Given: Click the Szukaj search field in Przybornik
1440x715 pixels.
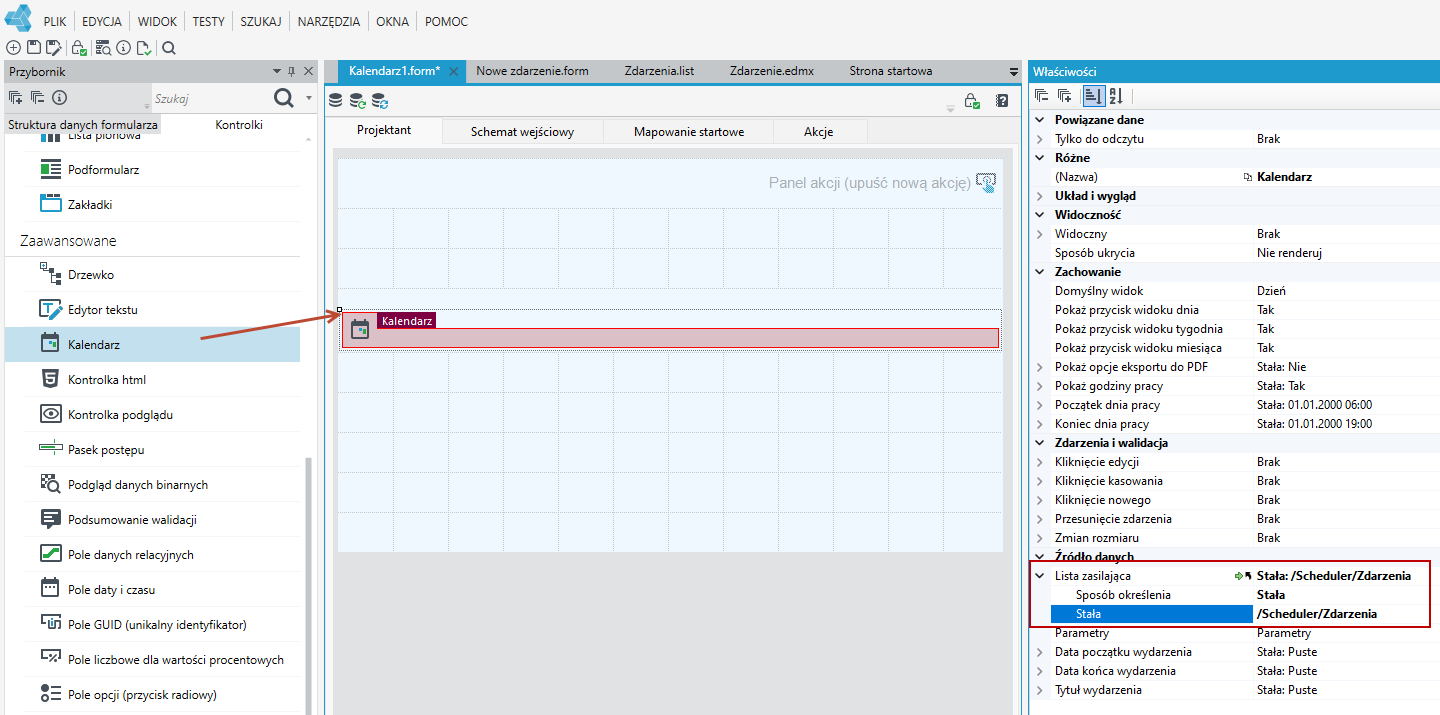Looking at the screenshot, I should click(210, 98).
